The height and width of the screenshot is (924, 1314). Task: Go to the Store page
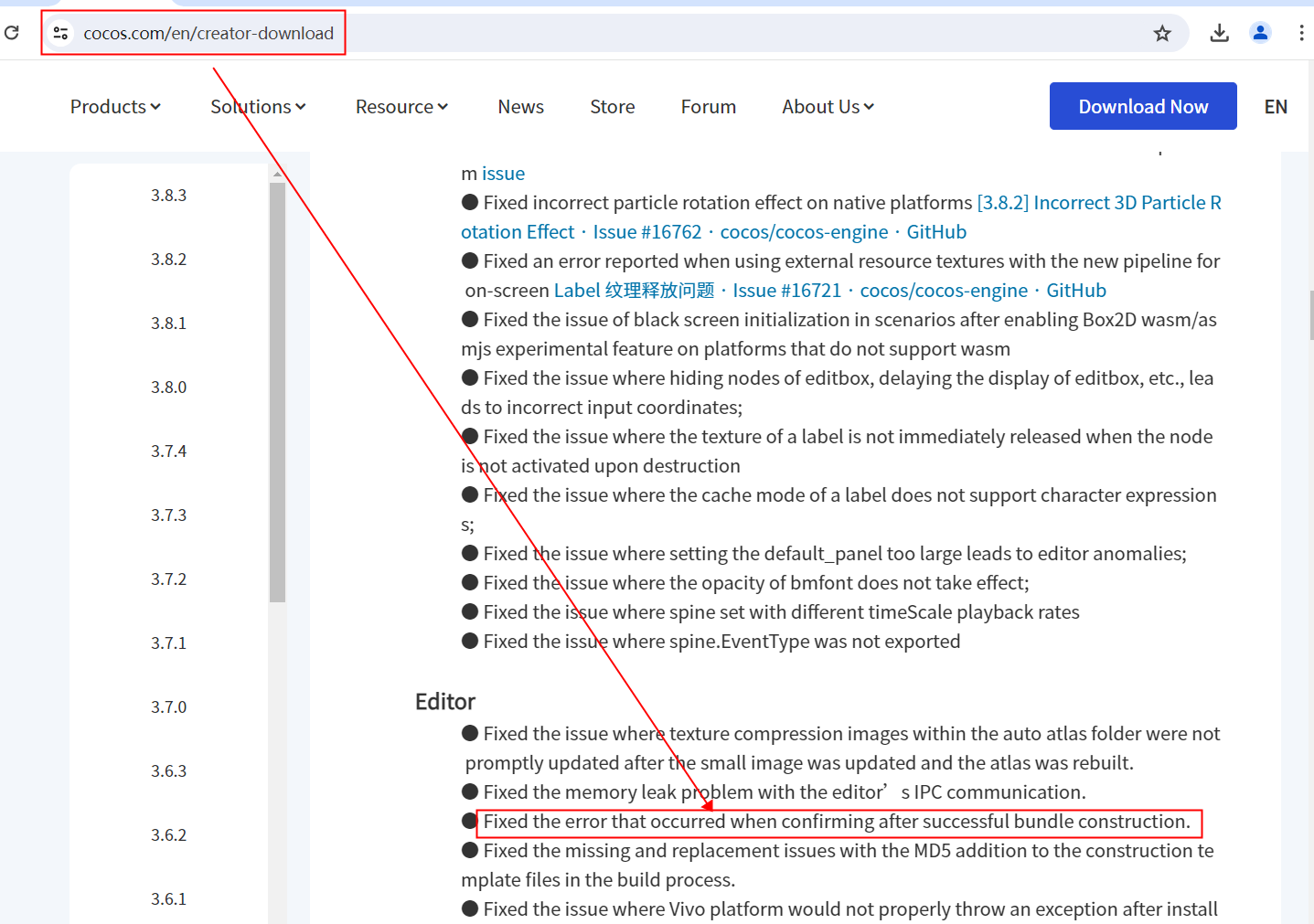(x=613, y=107)
